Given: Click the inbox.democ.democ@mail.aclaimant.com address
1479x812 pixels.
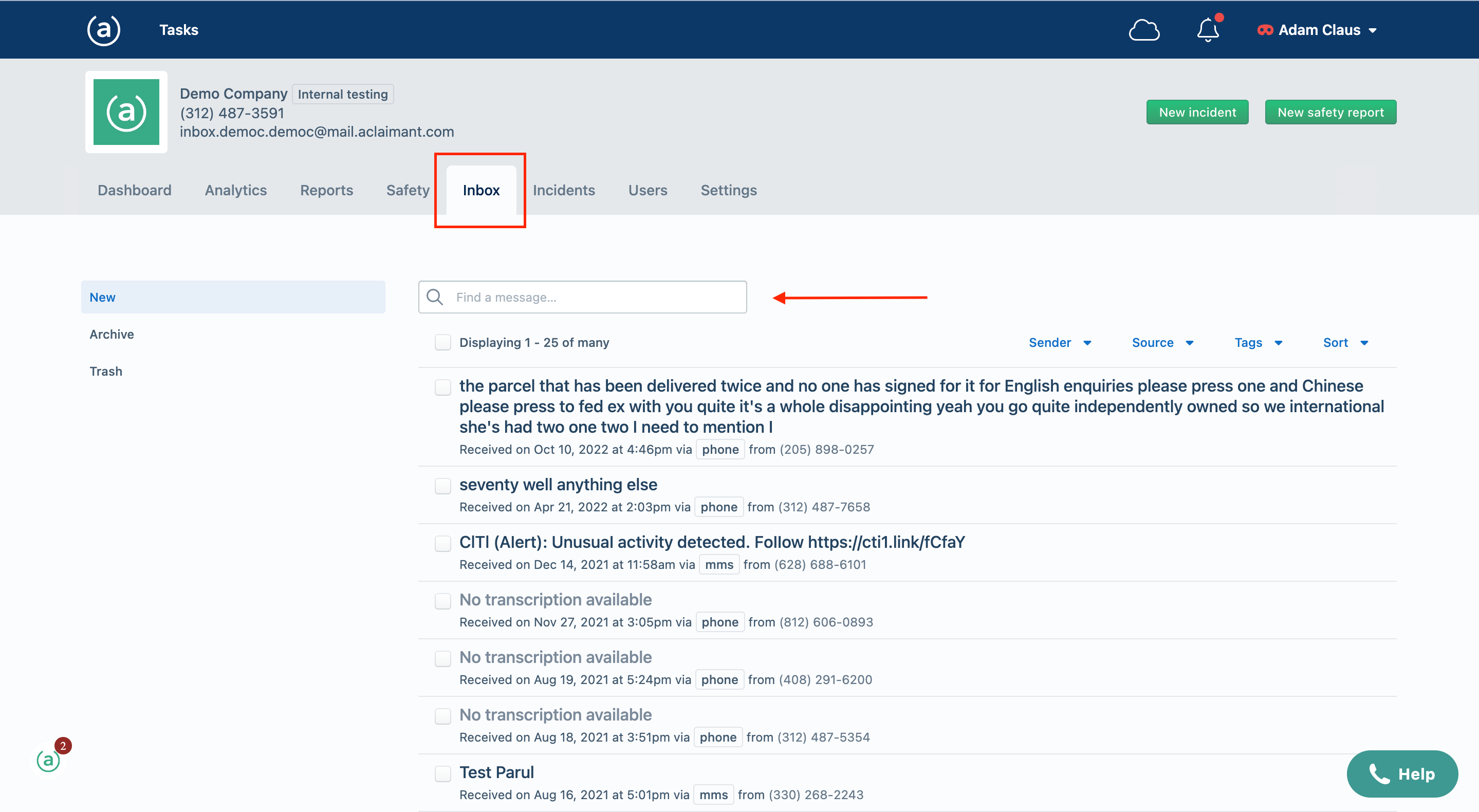Looking at the screenshot, I should (317, 132).
